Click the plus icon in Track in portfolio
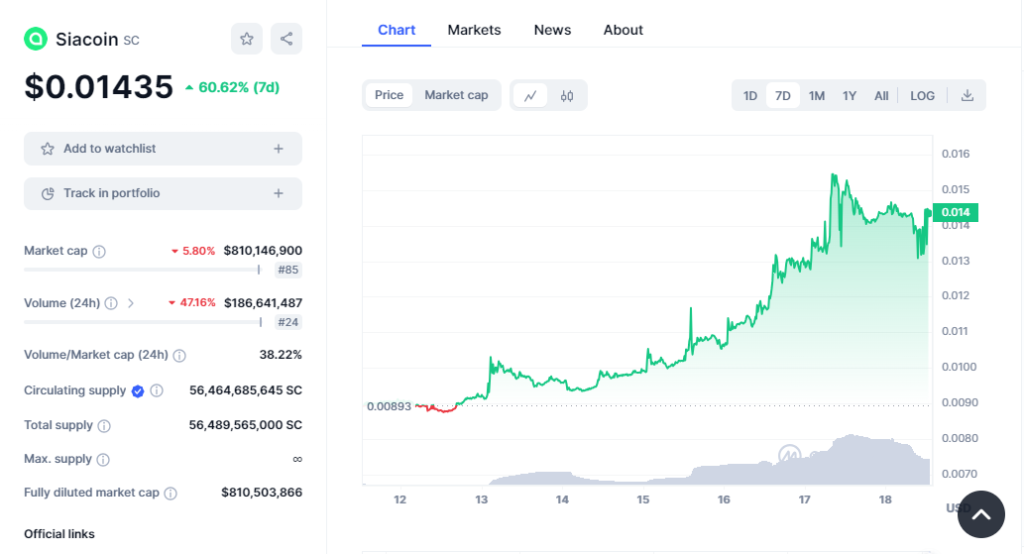The image size is (1024, 554). tap(278, 193)
